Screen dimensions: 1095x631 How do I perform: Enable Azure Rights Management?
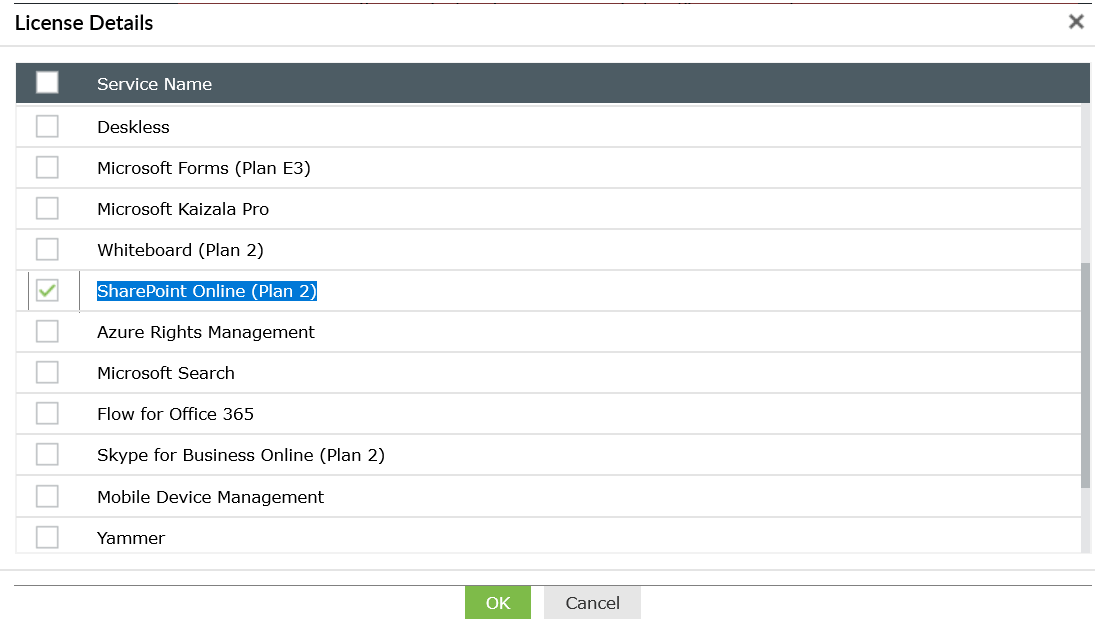47,331
